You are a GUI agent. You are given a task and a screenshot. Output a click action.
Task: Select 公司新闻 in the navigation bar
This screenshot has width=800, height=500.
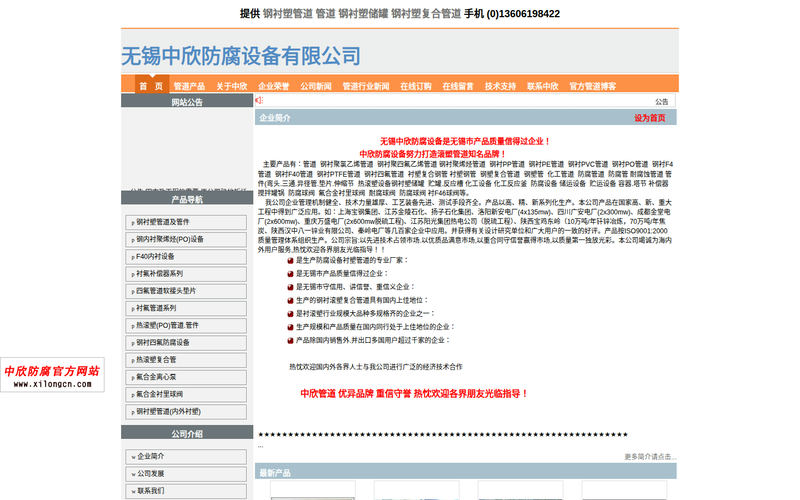(x=316, y=86)
